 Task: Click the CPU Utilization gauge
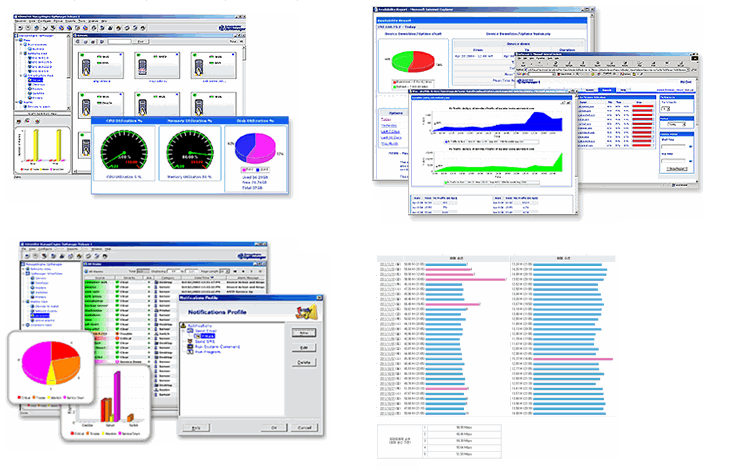click(x=126, y=152)
